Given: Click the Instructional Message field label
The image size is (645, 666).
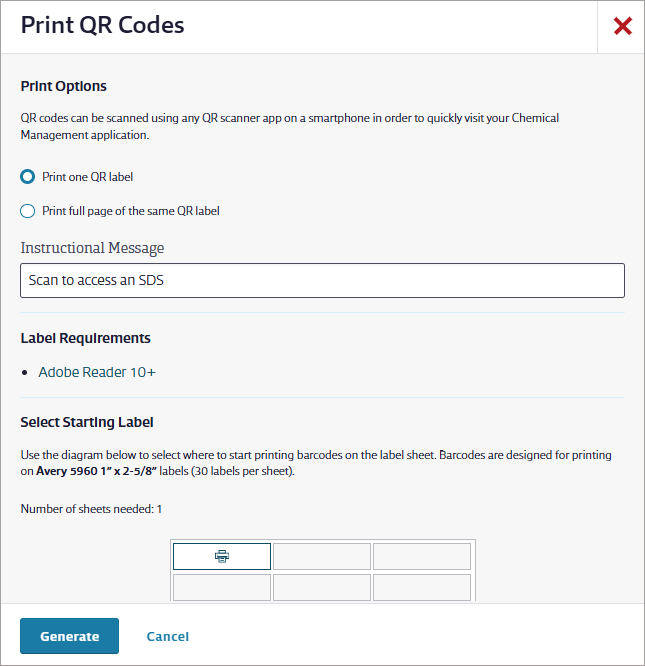Looking at the screenshot, I should point(92,248).
